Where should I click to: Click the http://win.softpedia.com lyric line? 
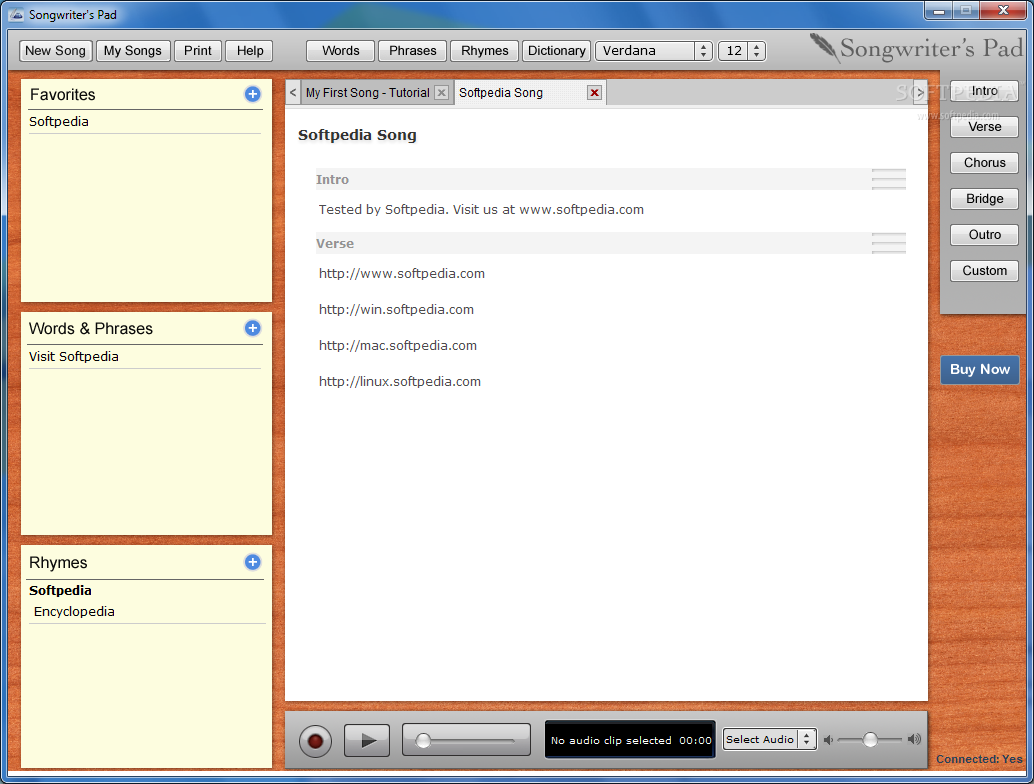click(x=396, y=309)
